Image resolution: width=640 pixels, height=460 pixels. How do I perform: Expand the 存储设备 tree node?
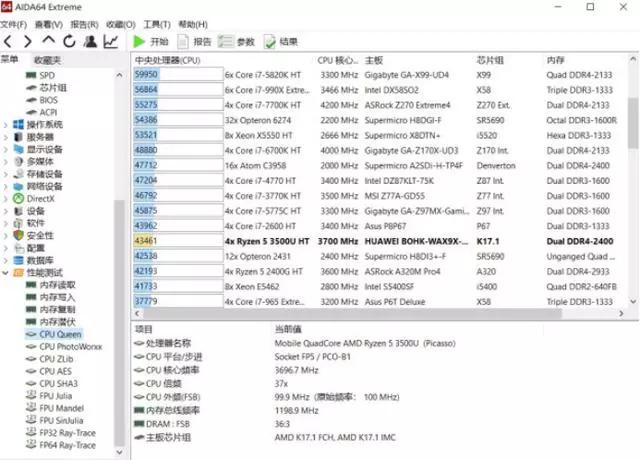point(6,174)
